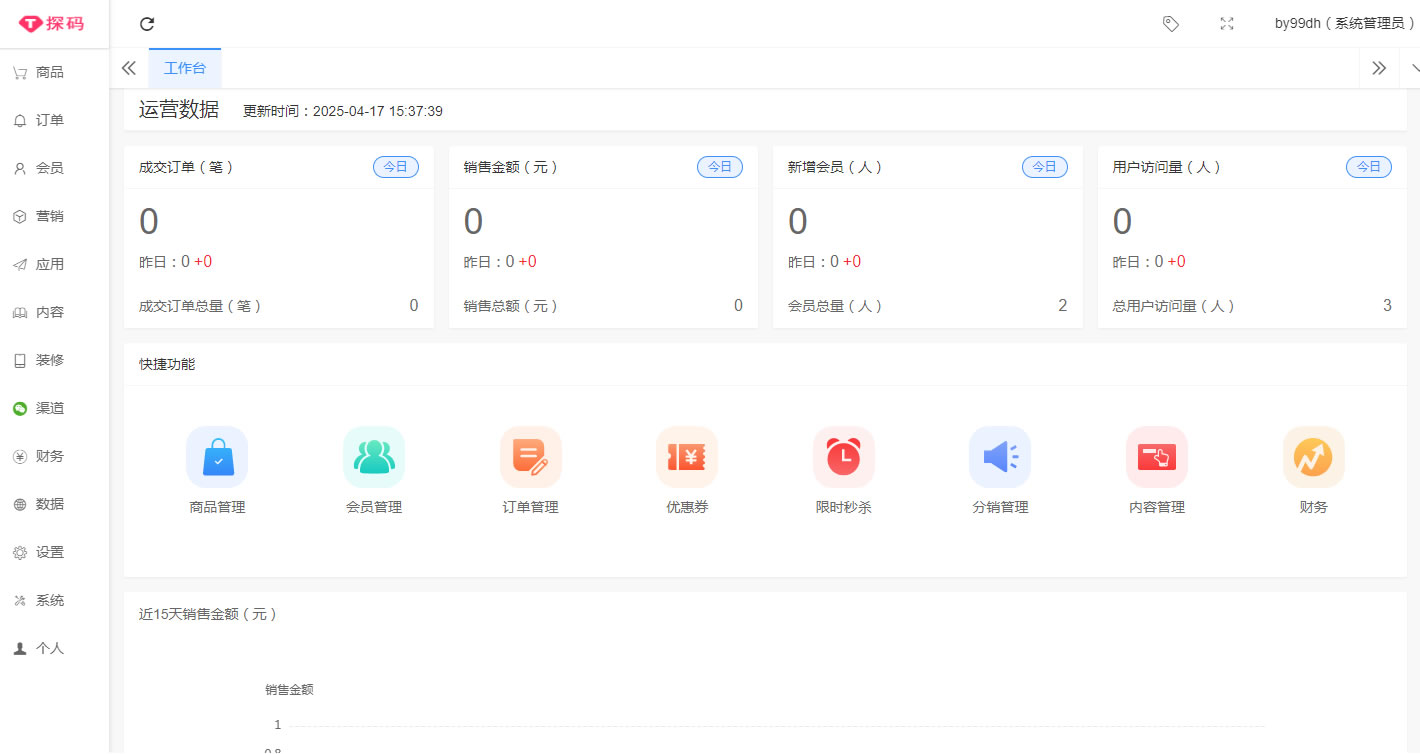
Task: Click the 会员总量（人） label
Action: [835, 306]
